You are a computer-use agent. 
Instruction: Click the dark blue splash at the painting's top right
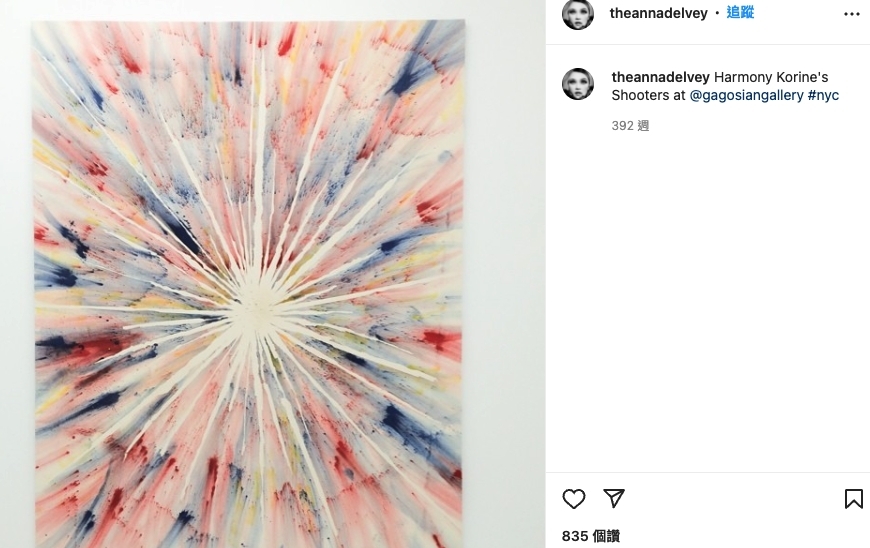pyautogui.click(x=406, y=76)
